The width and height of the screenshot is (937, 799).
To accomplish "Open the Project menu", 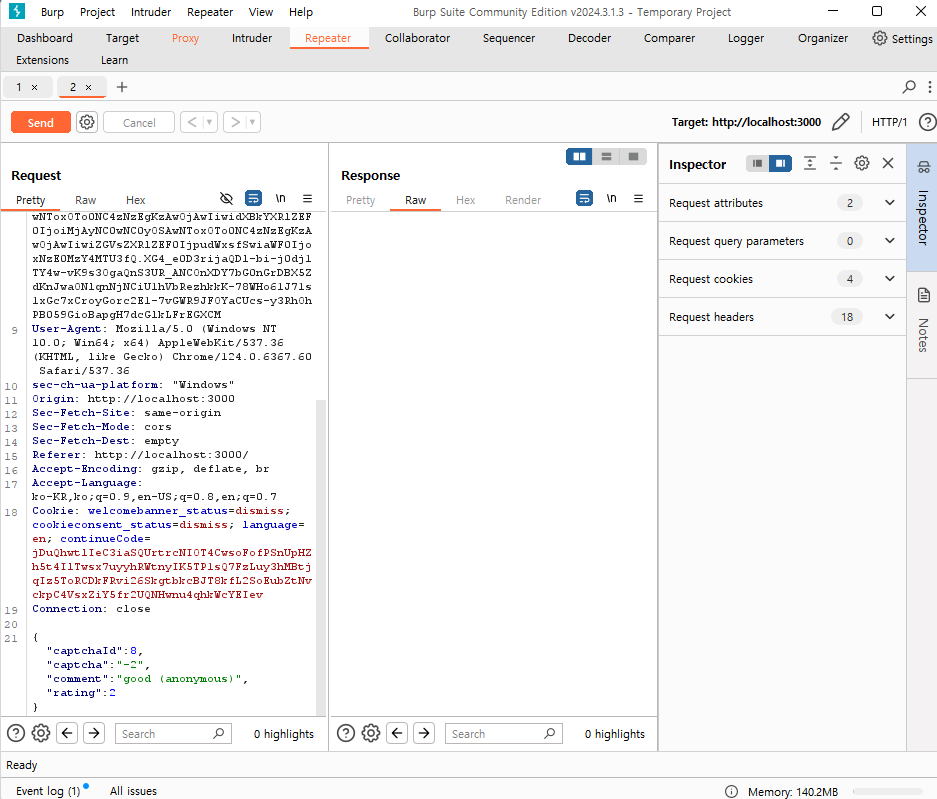I will click(x=97, y=12).
